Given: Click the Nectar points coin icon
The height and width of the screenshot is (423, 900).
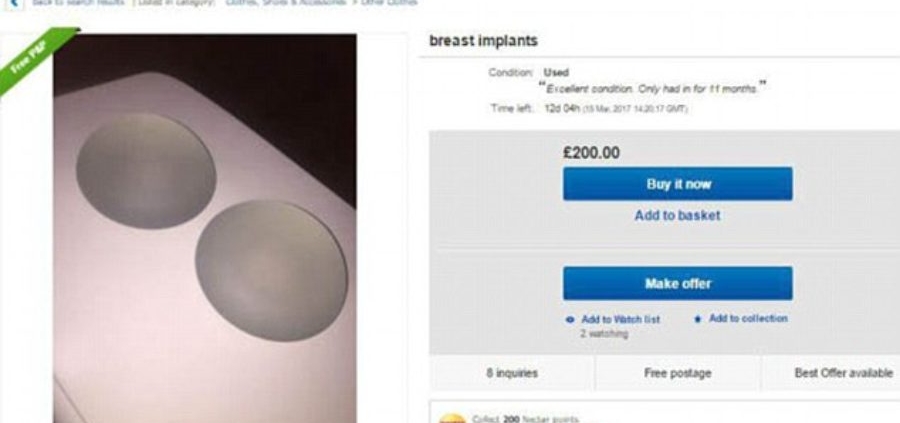Looking at the screenshot, I should [x=453, y=419].
